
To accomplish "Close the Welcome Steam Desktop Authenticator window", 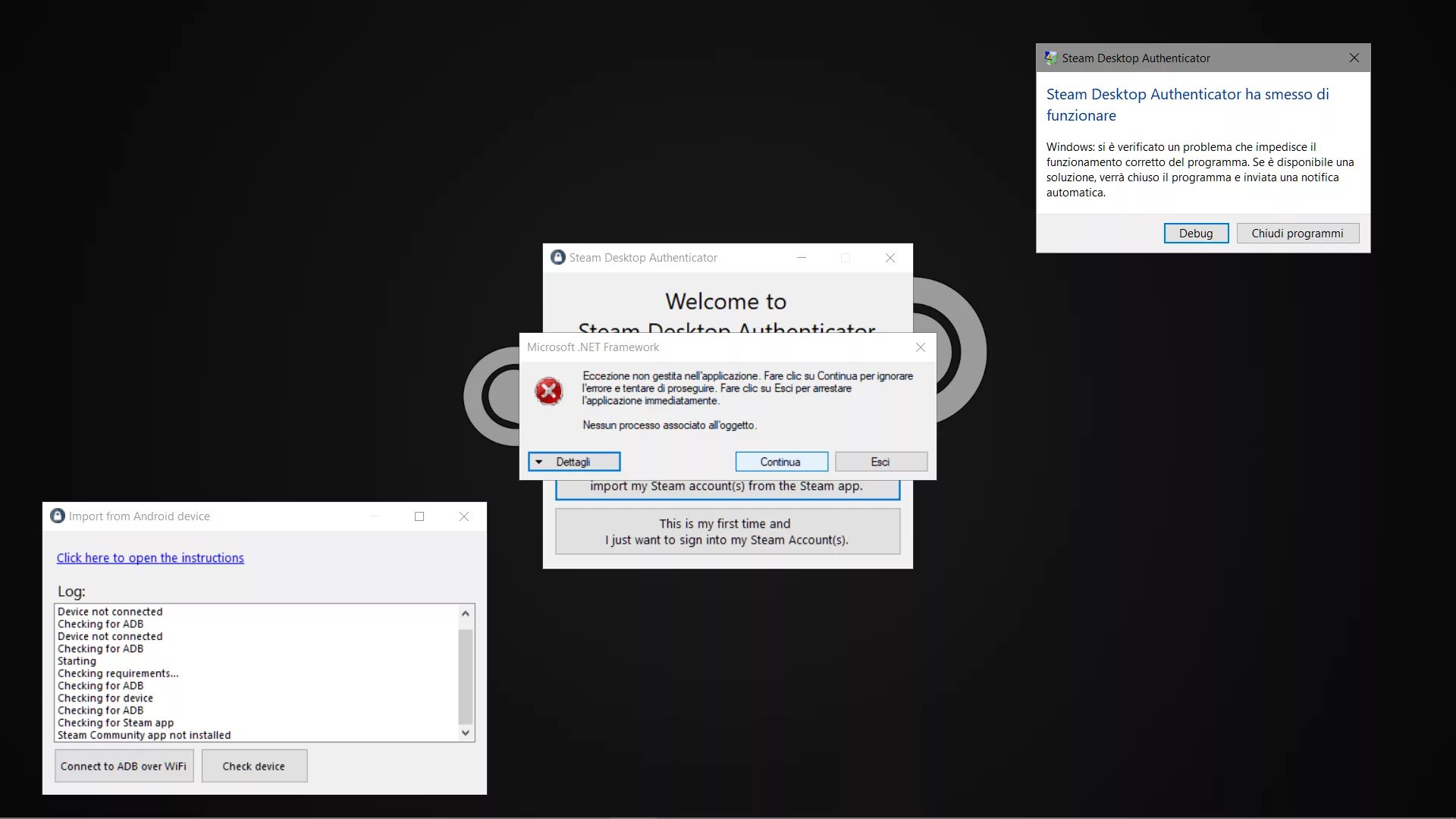I will (890, 258).
